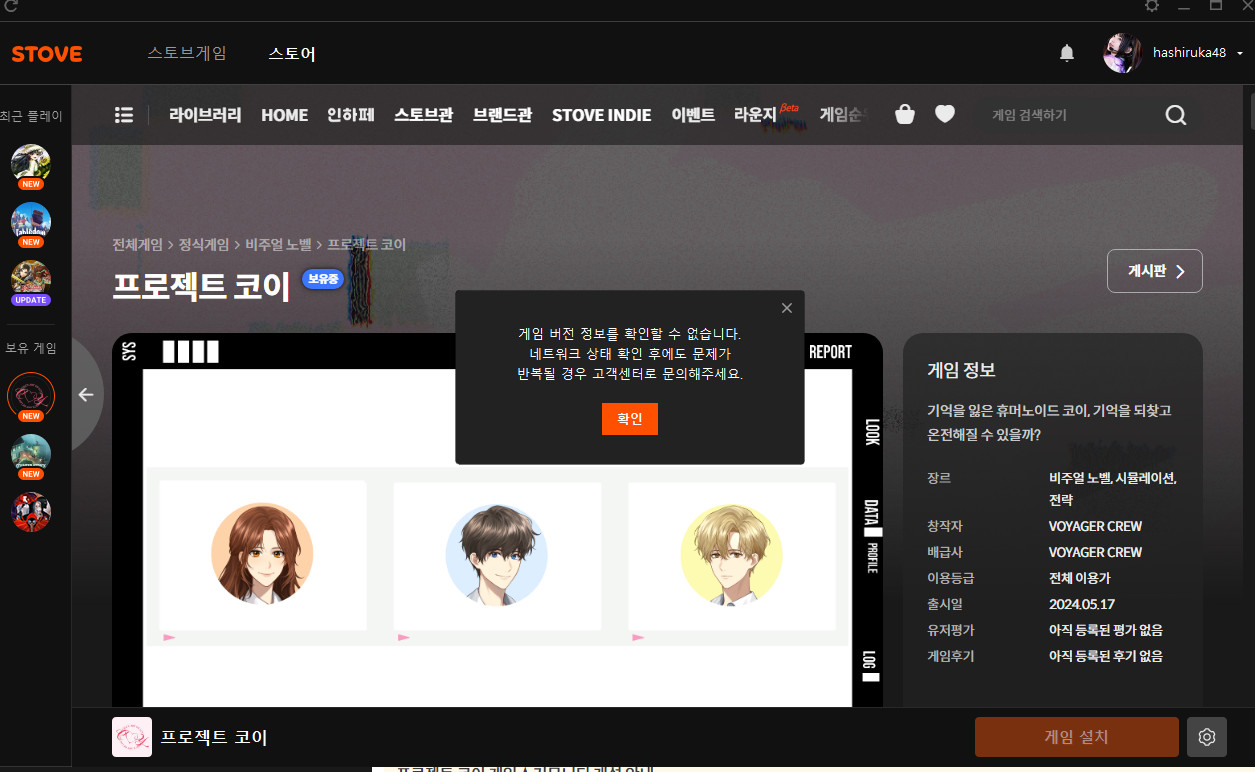This screenshot has width=1255, height=772.
Task: Open the STOVE INDIE menu
Action: point(602,115)
